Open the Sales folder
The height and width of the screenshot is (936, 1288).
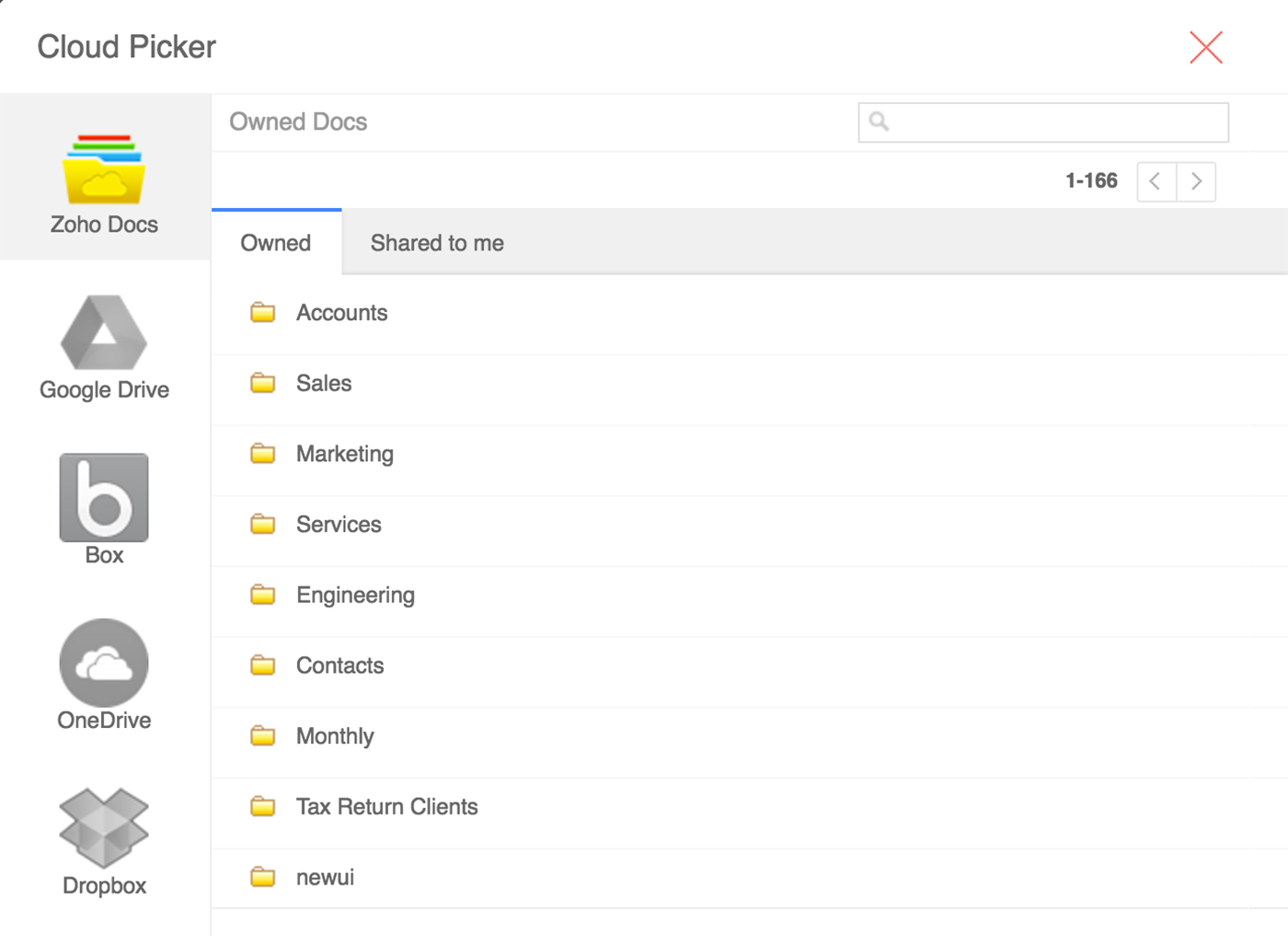pos(324,384)
